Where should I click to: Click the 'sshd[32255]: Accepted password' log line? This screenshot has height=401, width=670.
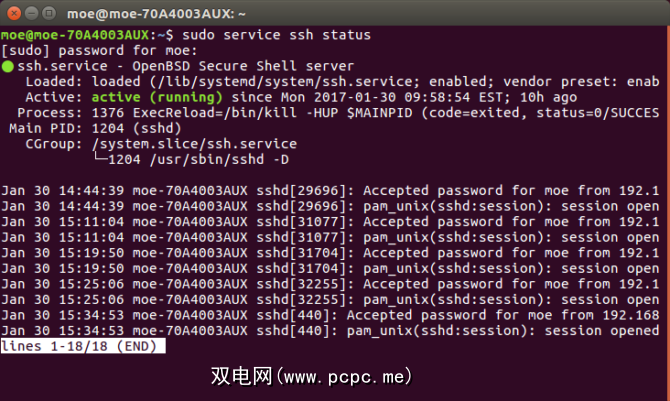(330, 284)
